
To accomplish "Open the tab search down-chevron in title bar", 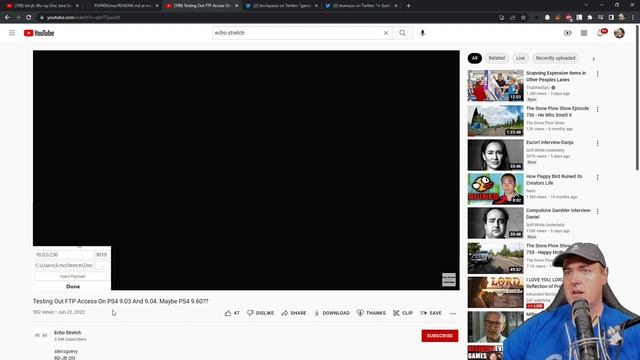I will (x=586, y=5).
